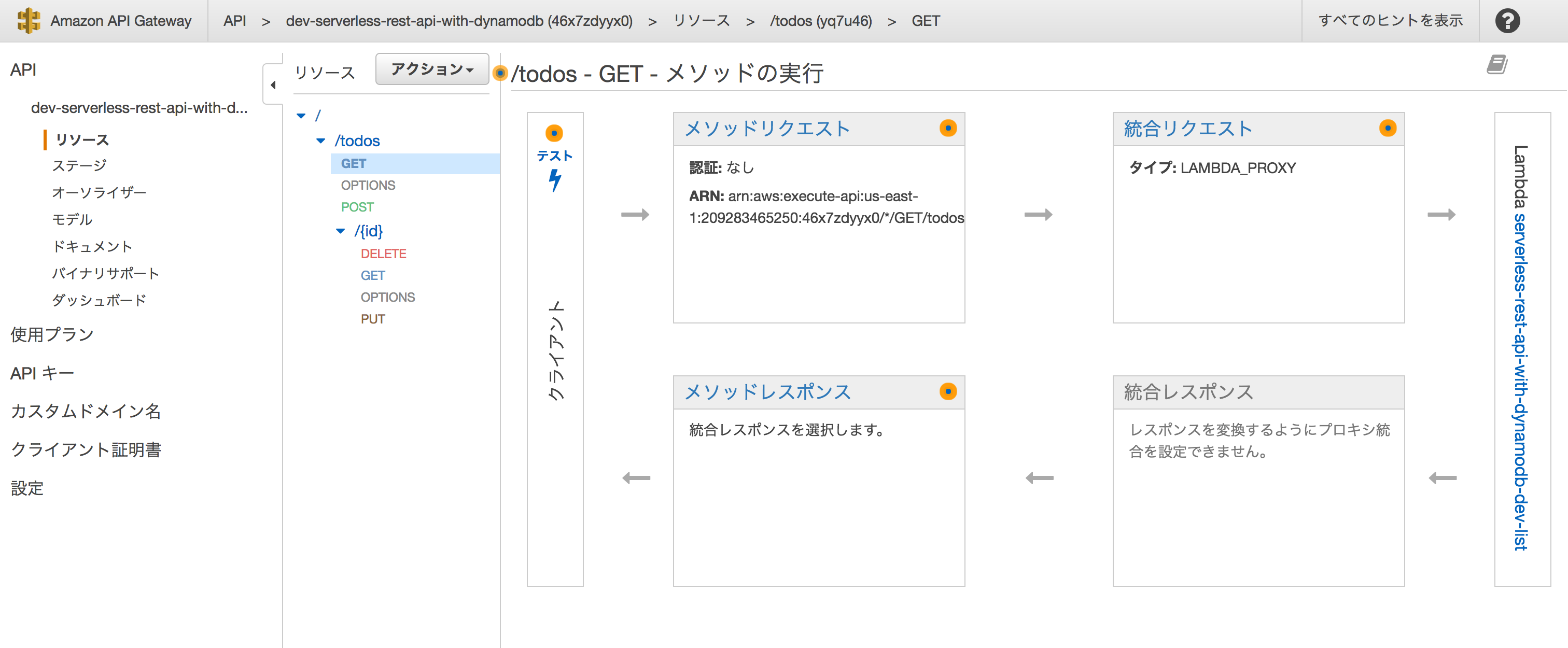1568x648 pixels.
Task: Go to モデル in sidebar
Action: pyautogui.click(x=72, y=220)
